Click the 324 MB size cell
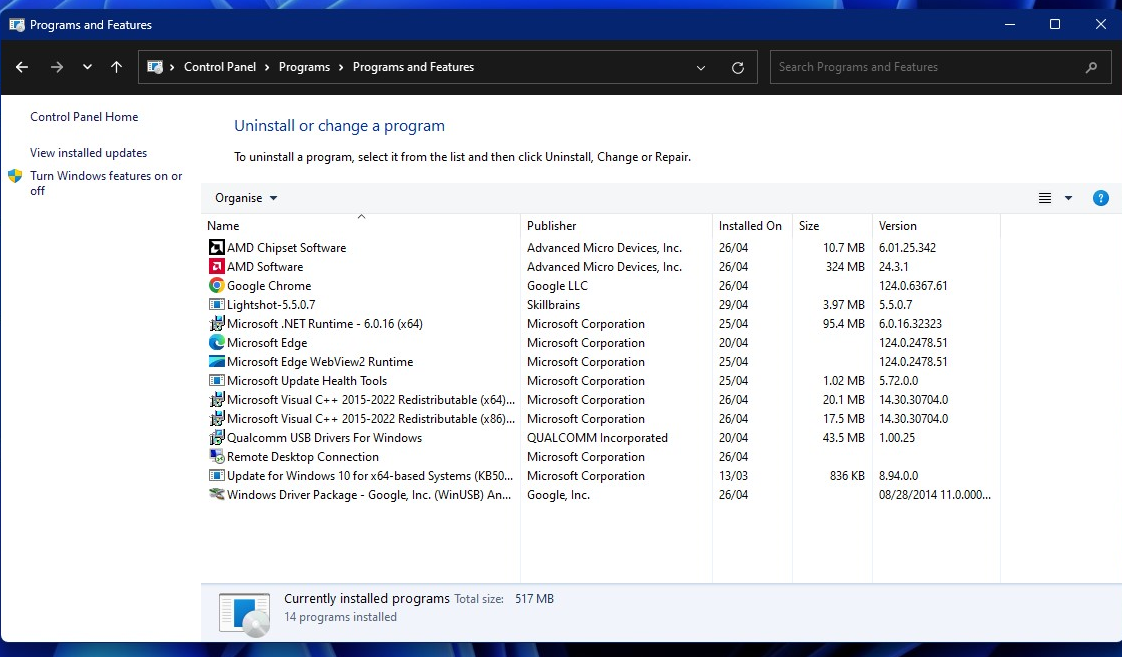This screenshot has height=657, width=1122. coord(845,266)
